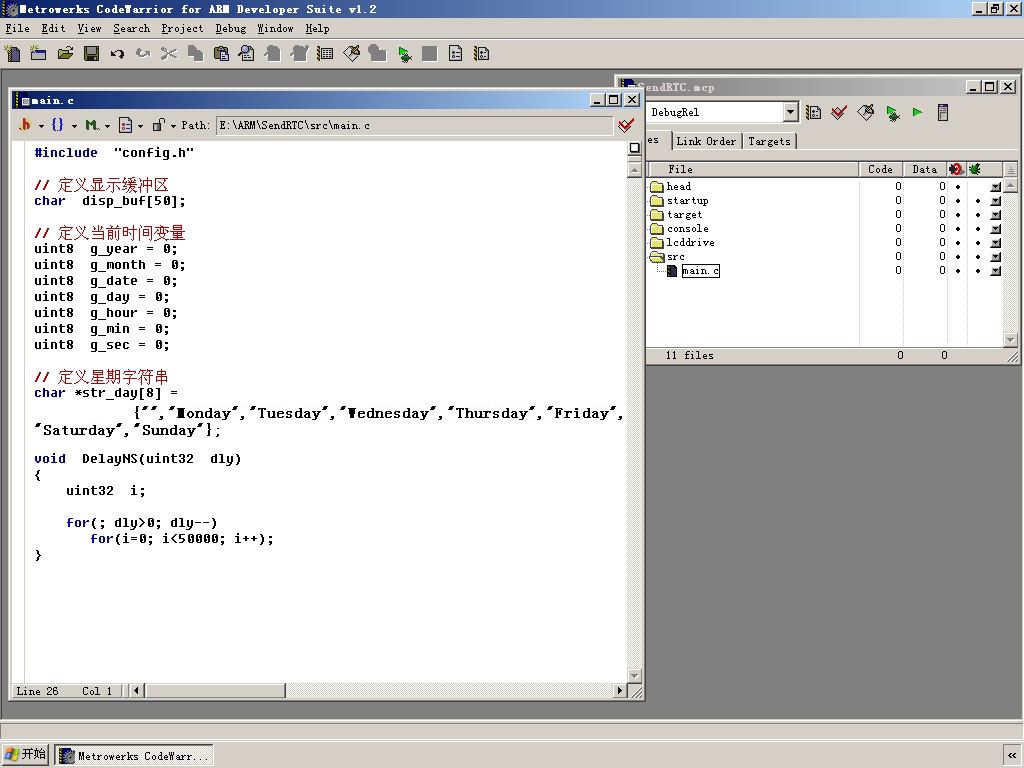Toggle the touch dot for the head folder
This screenshot has height=768, width=1024.
958,187
